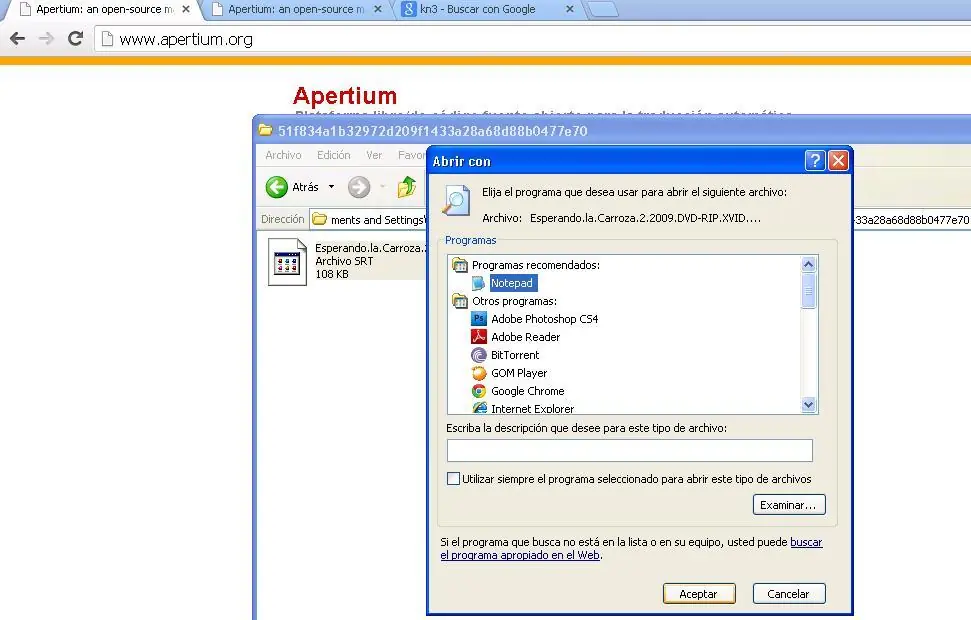
Task: Click the Apertium heading on the webpage
Action: pyautogui.click(x=345, y=96)
